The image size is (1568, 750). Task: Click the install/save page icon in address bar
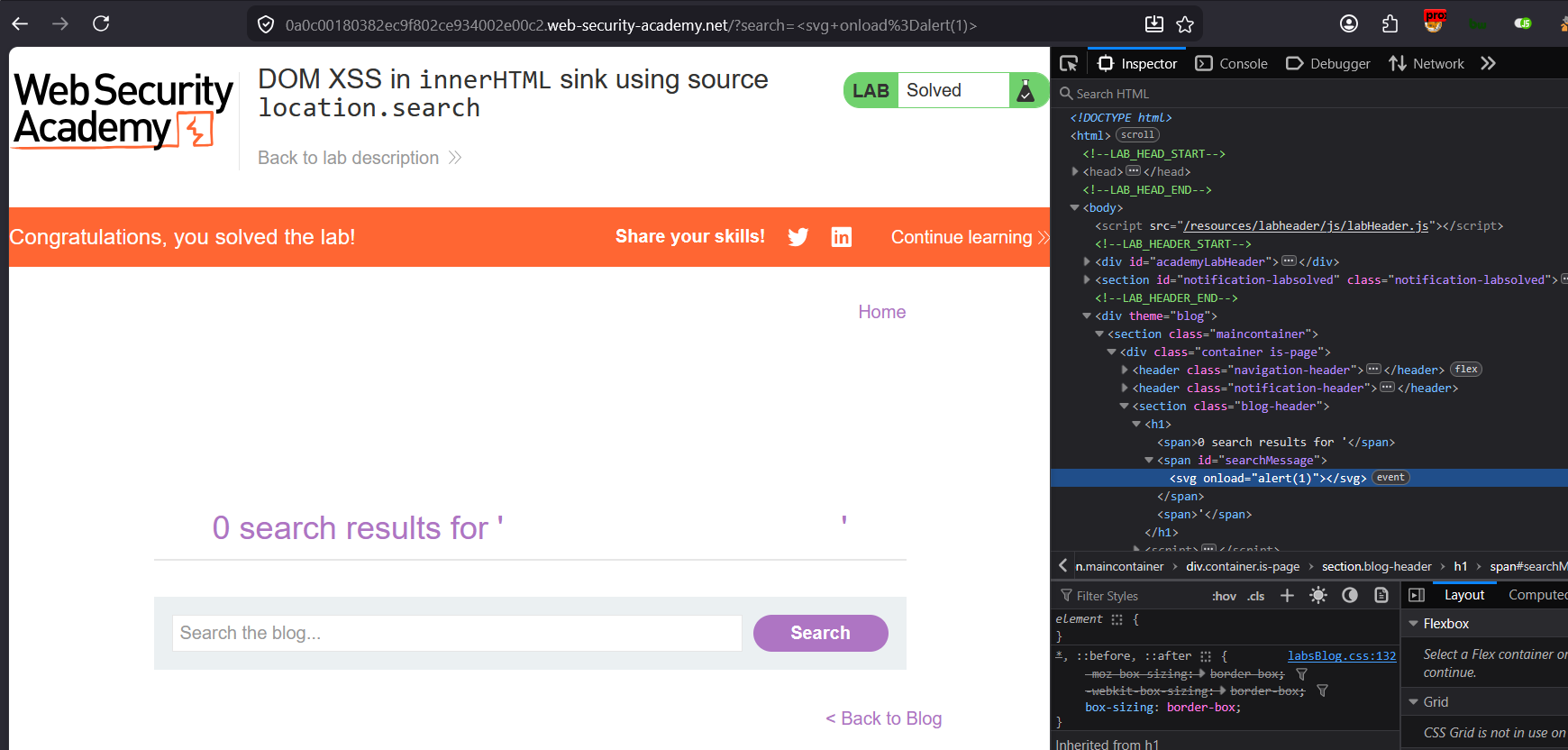pyautogui.click(x=1154, y=24)
